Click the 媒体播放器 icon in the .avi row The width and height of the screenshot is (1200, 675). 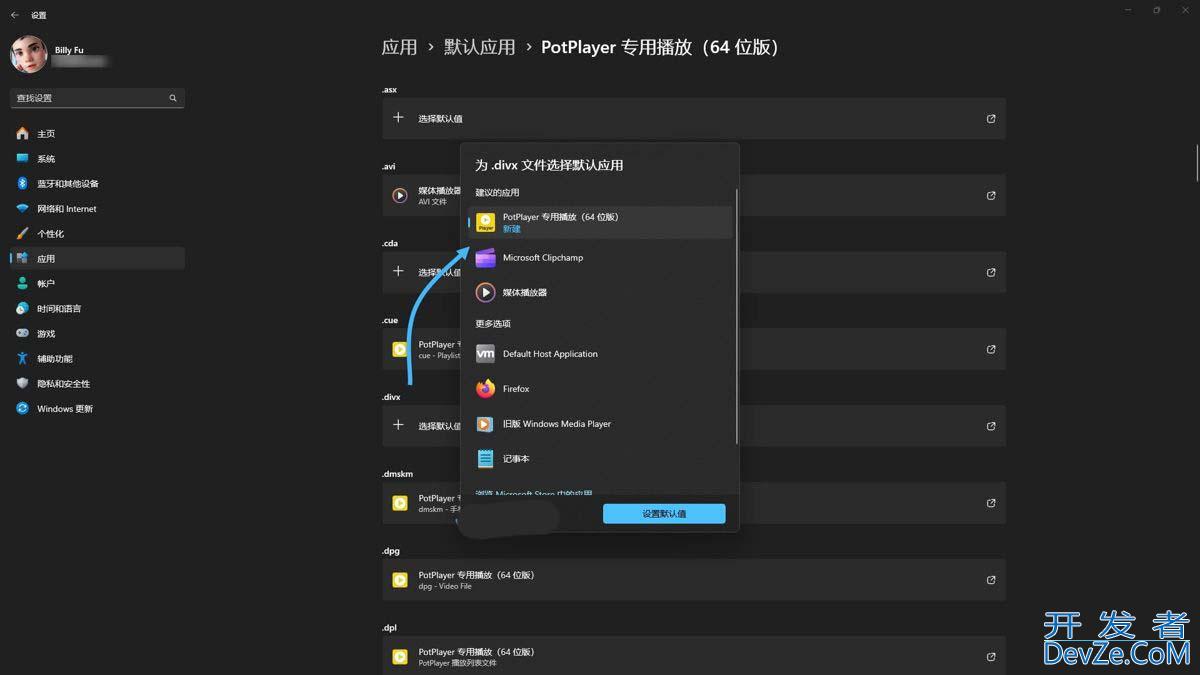399,195
